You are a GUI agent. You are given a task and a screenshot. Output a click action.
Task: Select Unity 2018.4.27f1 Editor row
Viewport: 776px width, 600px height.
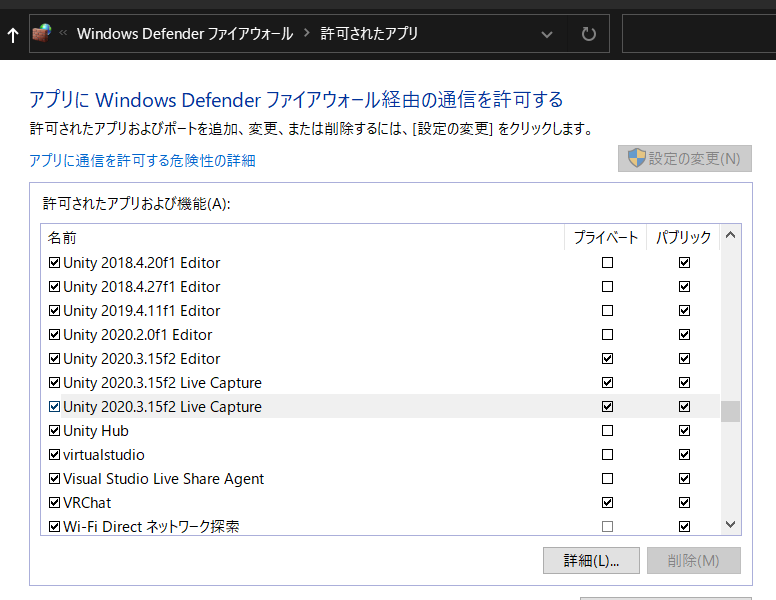tap(381, 287)
